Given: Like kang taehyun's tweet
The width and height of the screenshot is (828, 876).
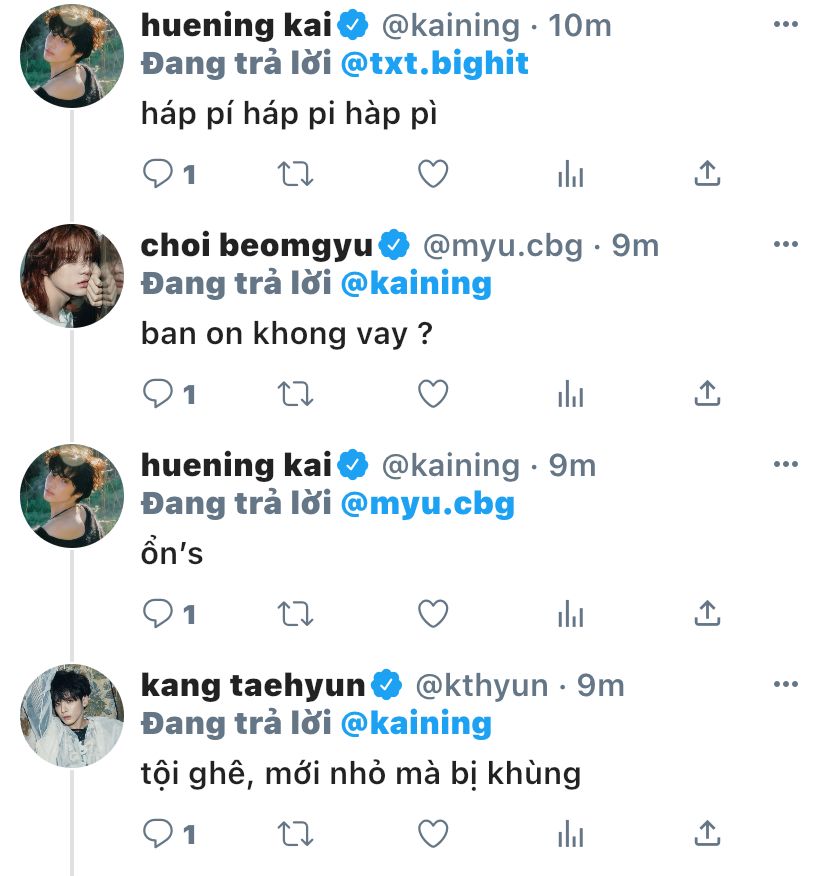Looking at the screenshot, I should click(x=432, y=833).
